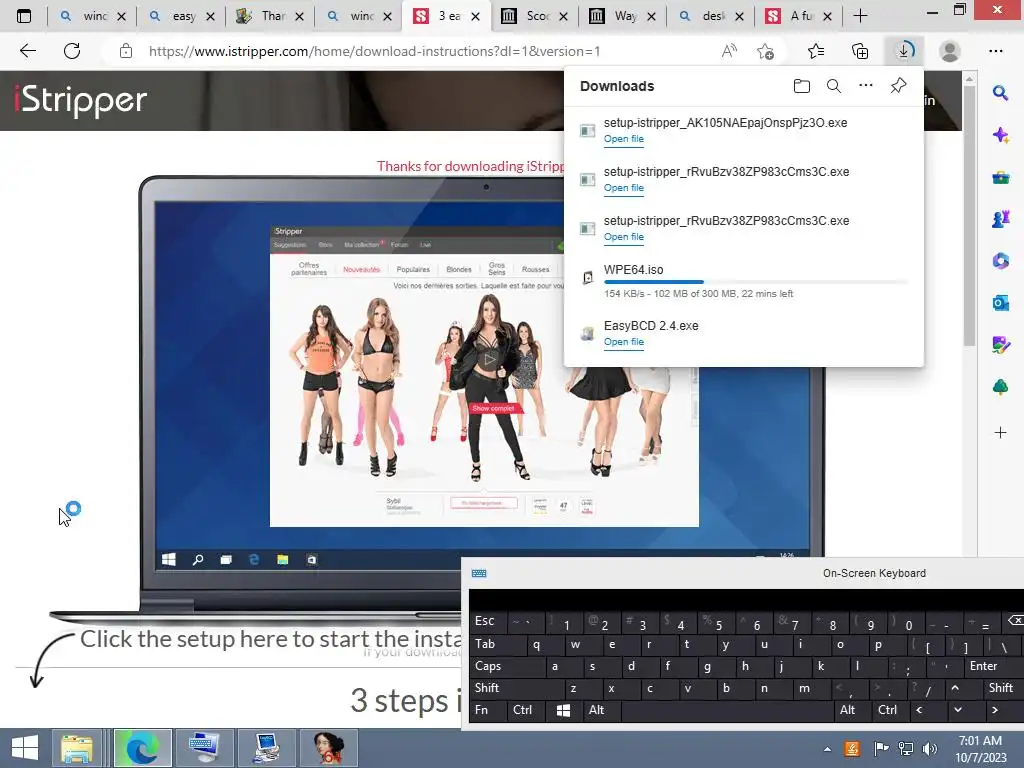Open the Favorites list toolbar icon

(x=816, y=51)
